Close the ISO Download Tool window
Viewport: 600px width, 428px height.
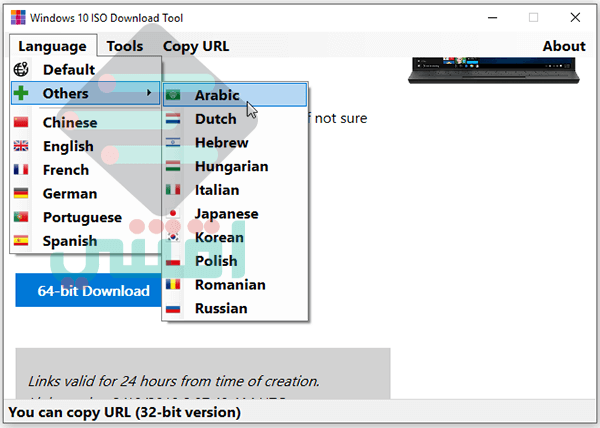point(575,18)
